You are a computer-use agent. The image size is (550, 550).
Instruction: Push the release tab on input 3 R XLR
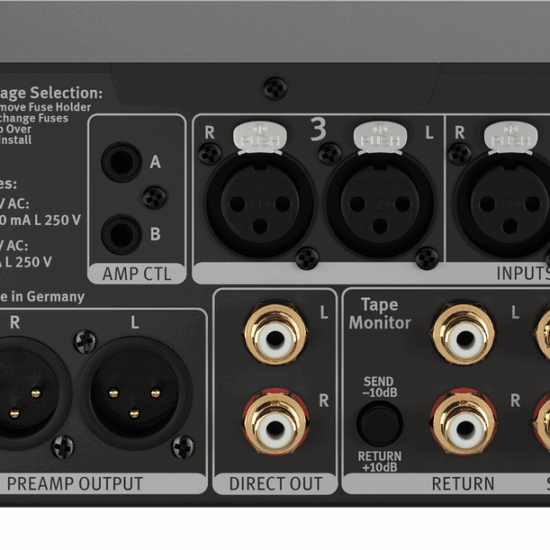click(x=260, y=137)
